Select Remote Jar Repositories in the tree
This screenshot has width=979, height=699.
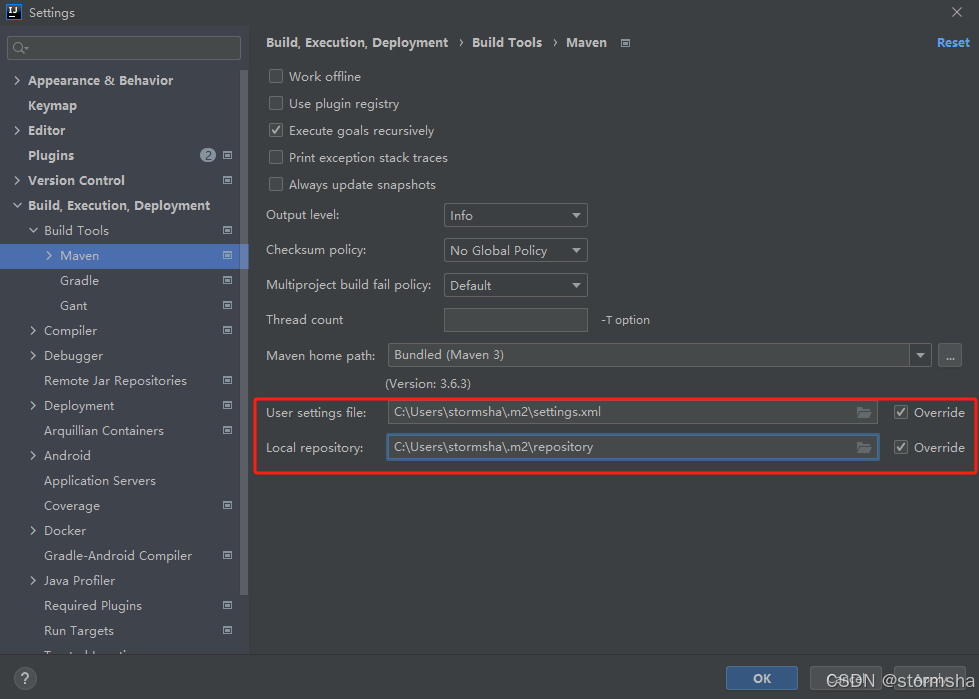pyautogui.click(x=116, y=381)
